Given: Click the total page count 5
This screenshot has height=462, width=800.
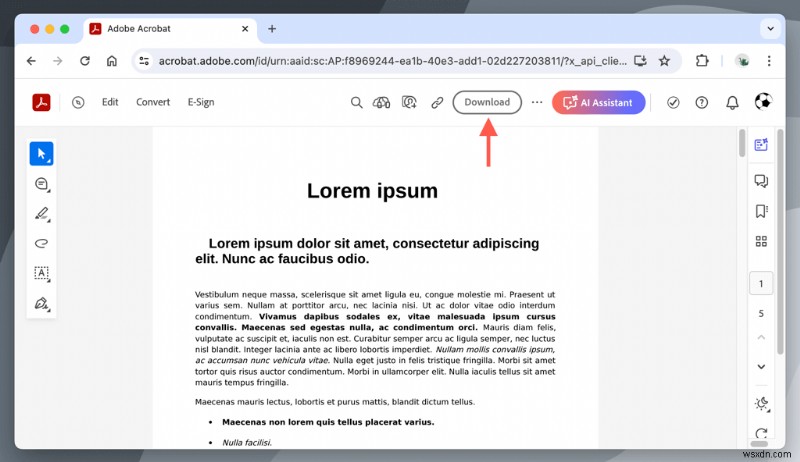Looking at the screenshot, I should 761,313.
